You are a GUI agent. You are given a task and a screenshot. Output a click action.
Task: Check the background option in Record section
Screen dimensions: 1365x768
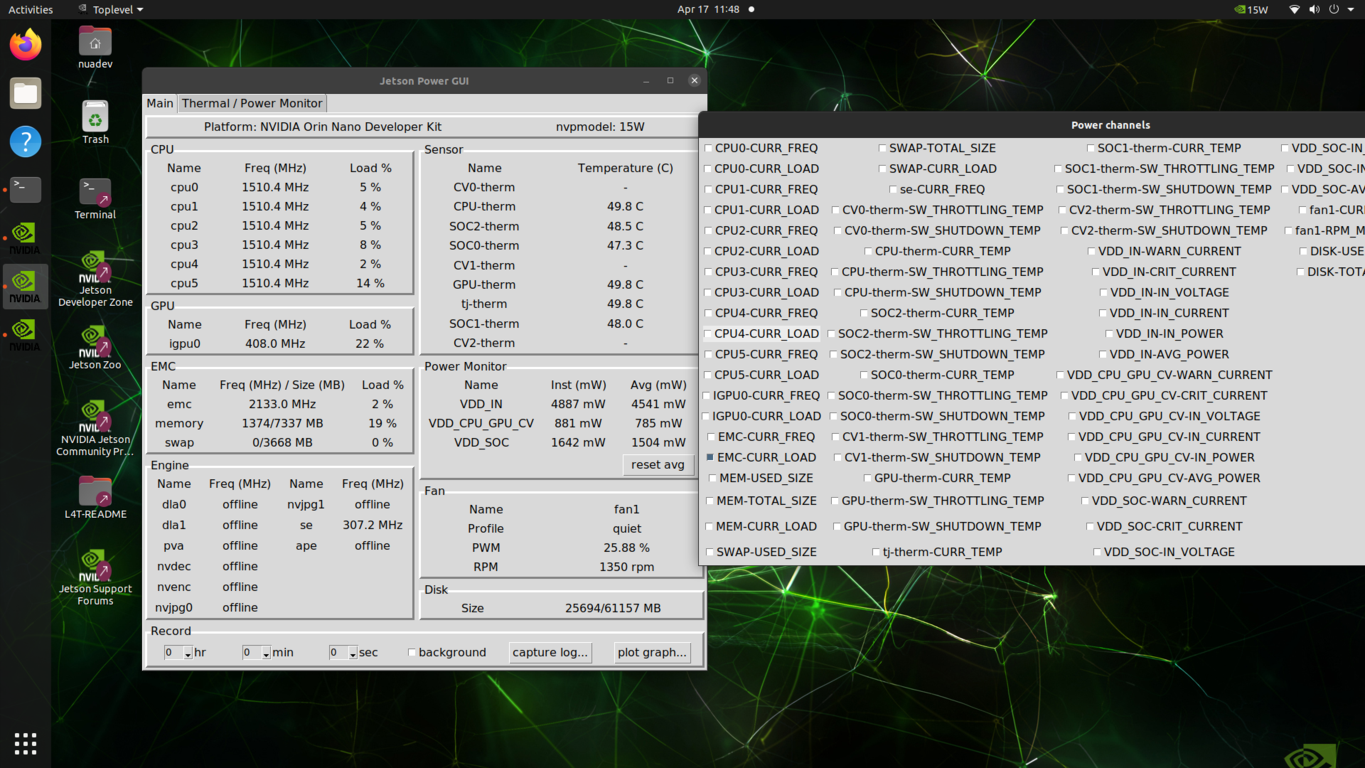411,651
